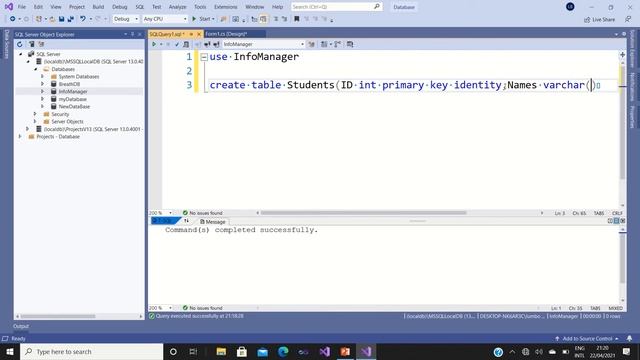Click the Object Explorer horizontal scrollbar
Viewport: 640px width, 360px height.
pyautogui.click(x=58, y=316)
